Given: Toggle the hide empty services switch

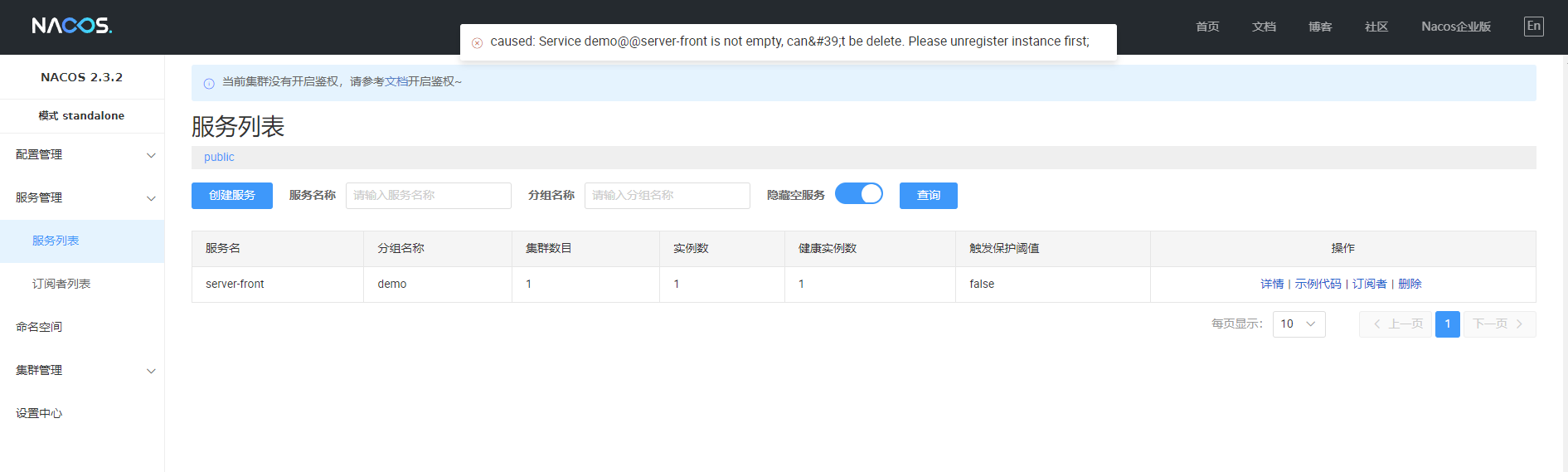Looking at the screenshot, I should point(858,194).
